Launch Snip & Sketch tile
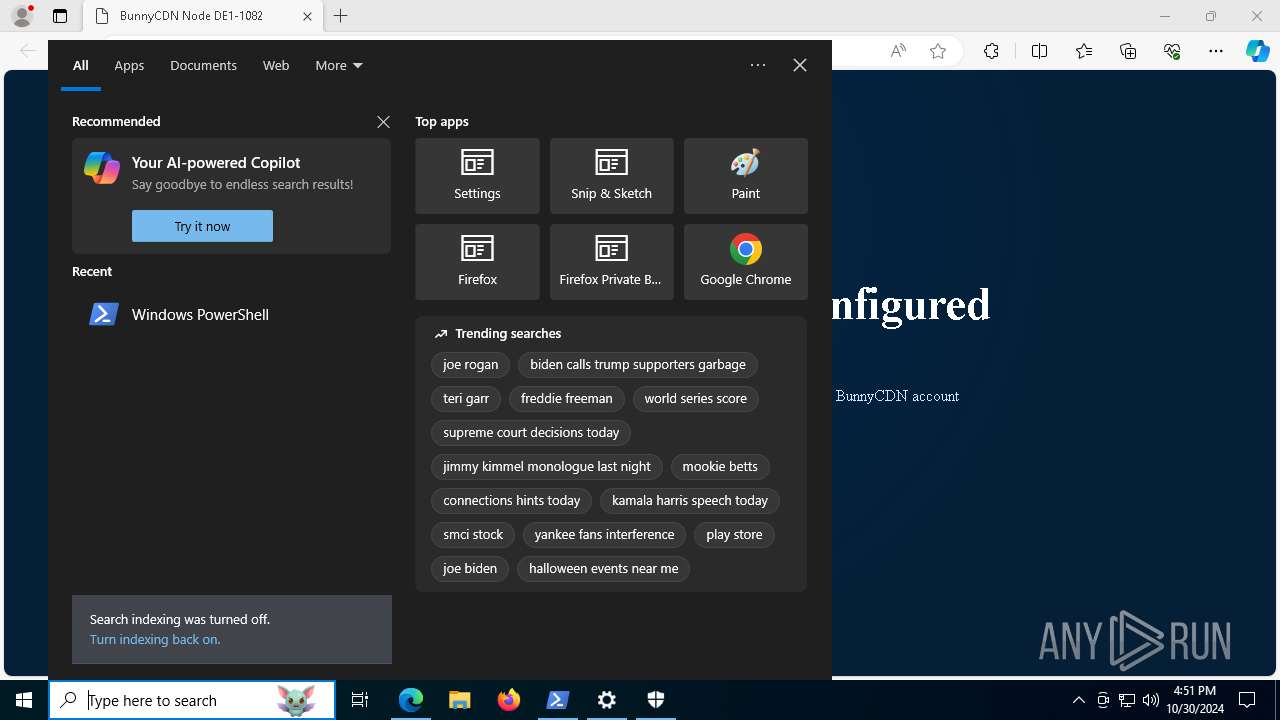The height and width of the screenshot is (720, 1280). (x=611, y=176)
